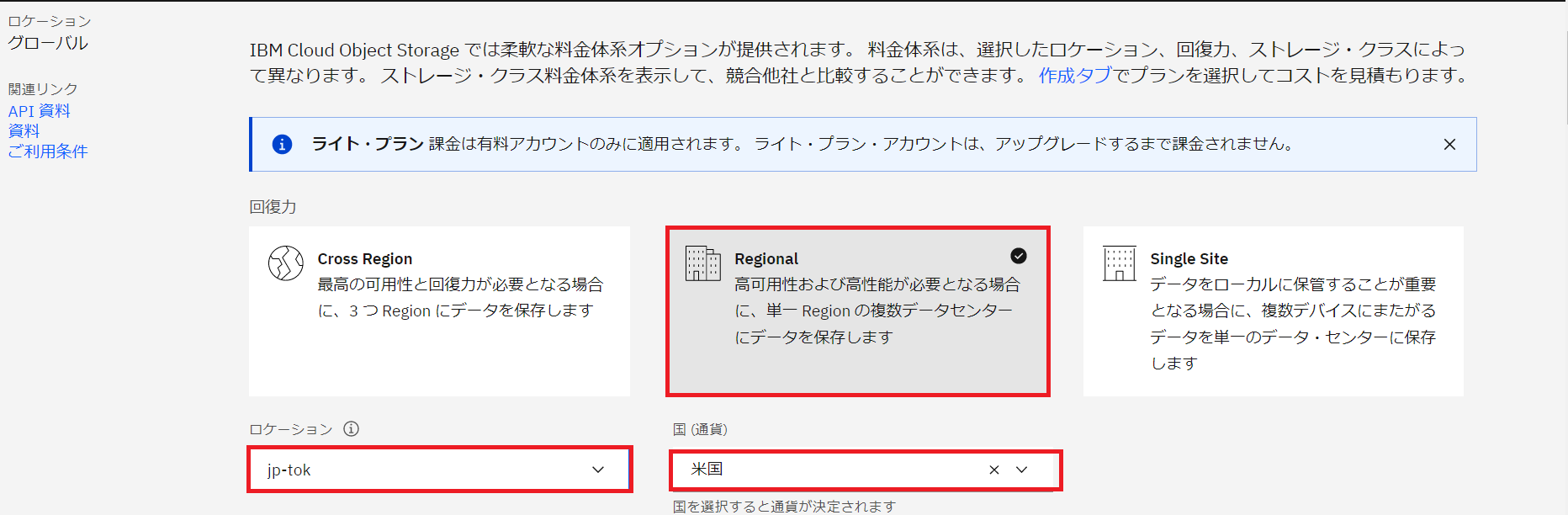Click the Regional card title
Screen dimensions: 1568x515
point(766,259)
